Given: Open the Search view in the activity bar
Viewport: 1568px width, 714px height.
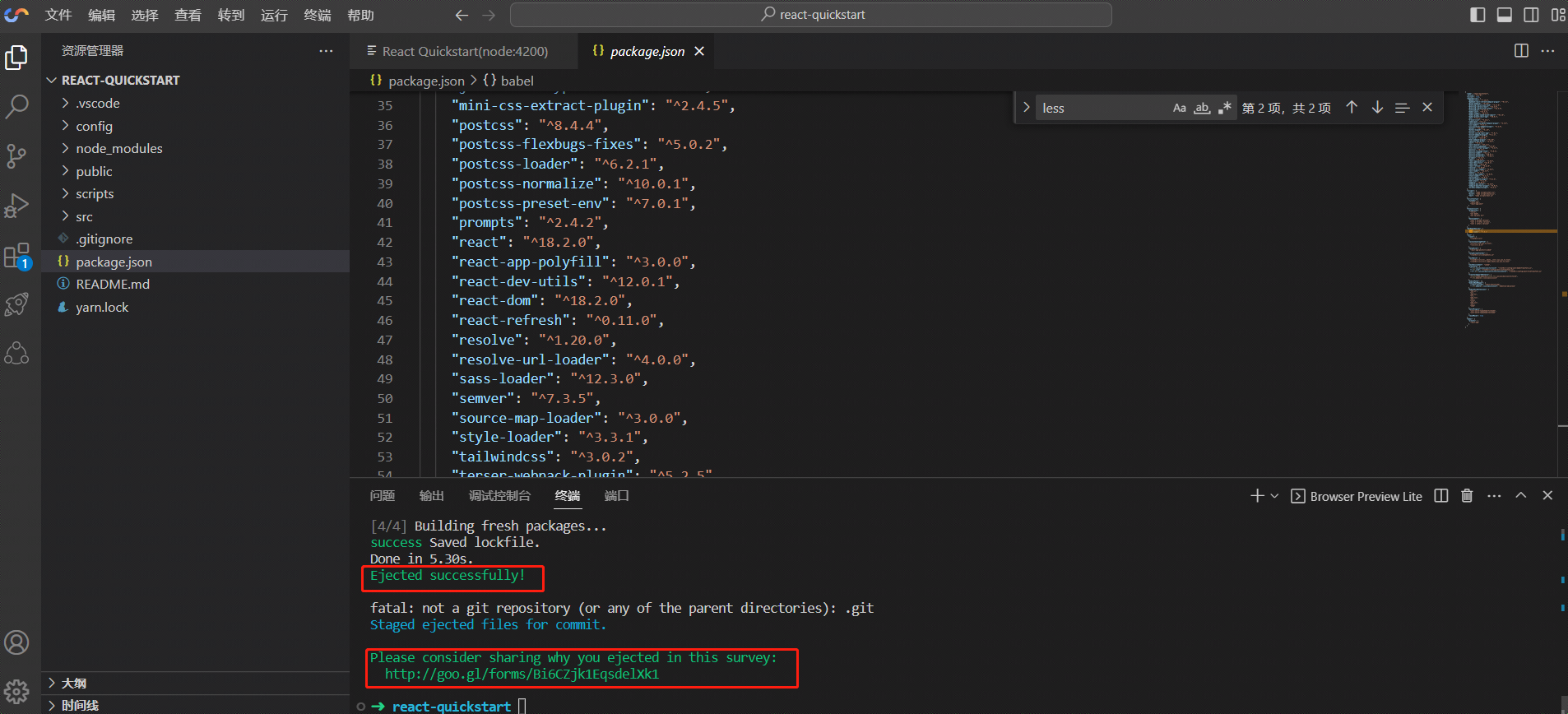Looking at the screenshot, I should [x=16, y=106].
